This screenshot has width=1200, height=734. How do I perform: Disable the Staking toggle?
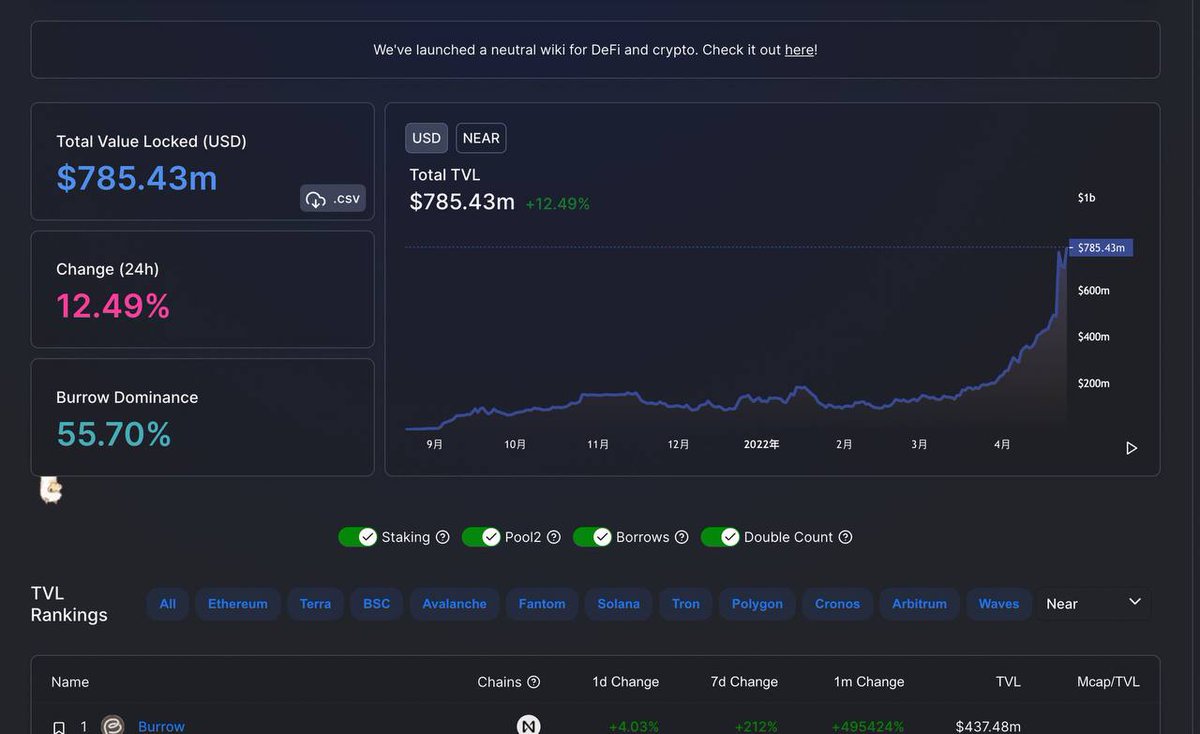coord(357,537)
